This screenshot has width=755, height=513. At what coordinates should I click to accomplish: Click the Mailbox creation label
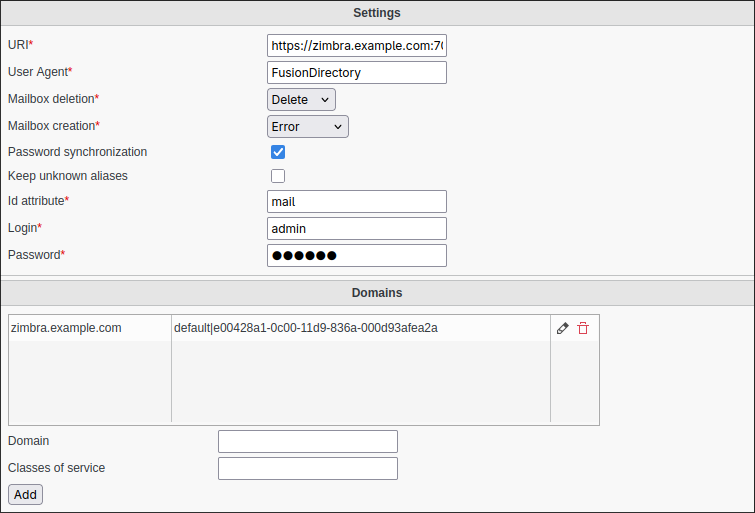tap(54, 126)
